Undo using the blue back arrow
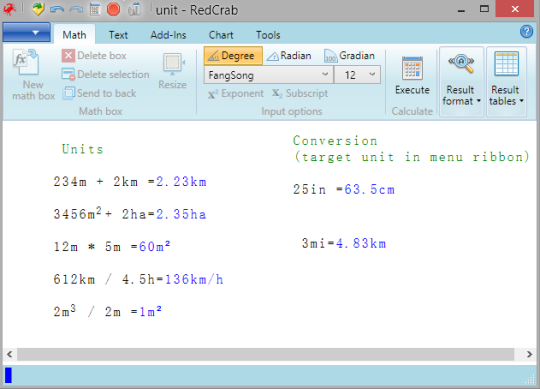This screenshot has width=540, height=389. pos(57,9)
